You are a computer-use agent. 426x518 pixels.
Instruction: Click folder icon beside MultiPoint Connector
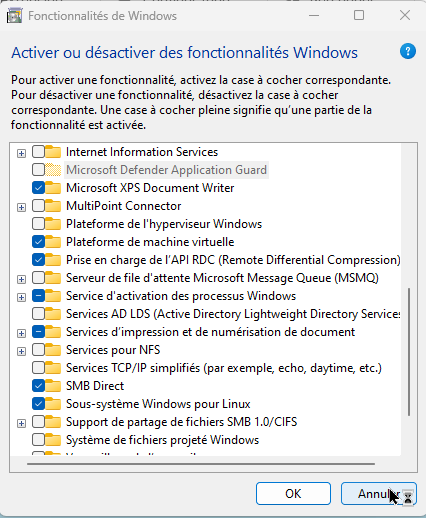[53, 206]
